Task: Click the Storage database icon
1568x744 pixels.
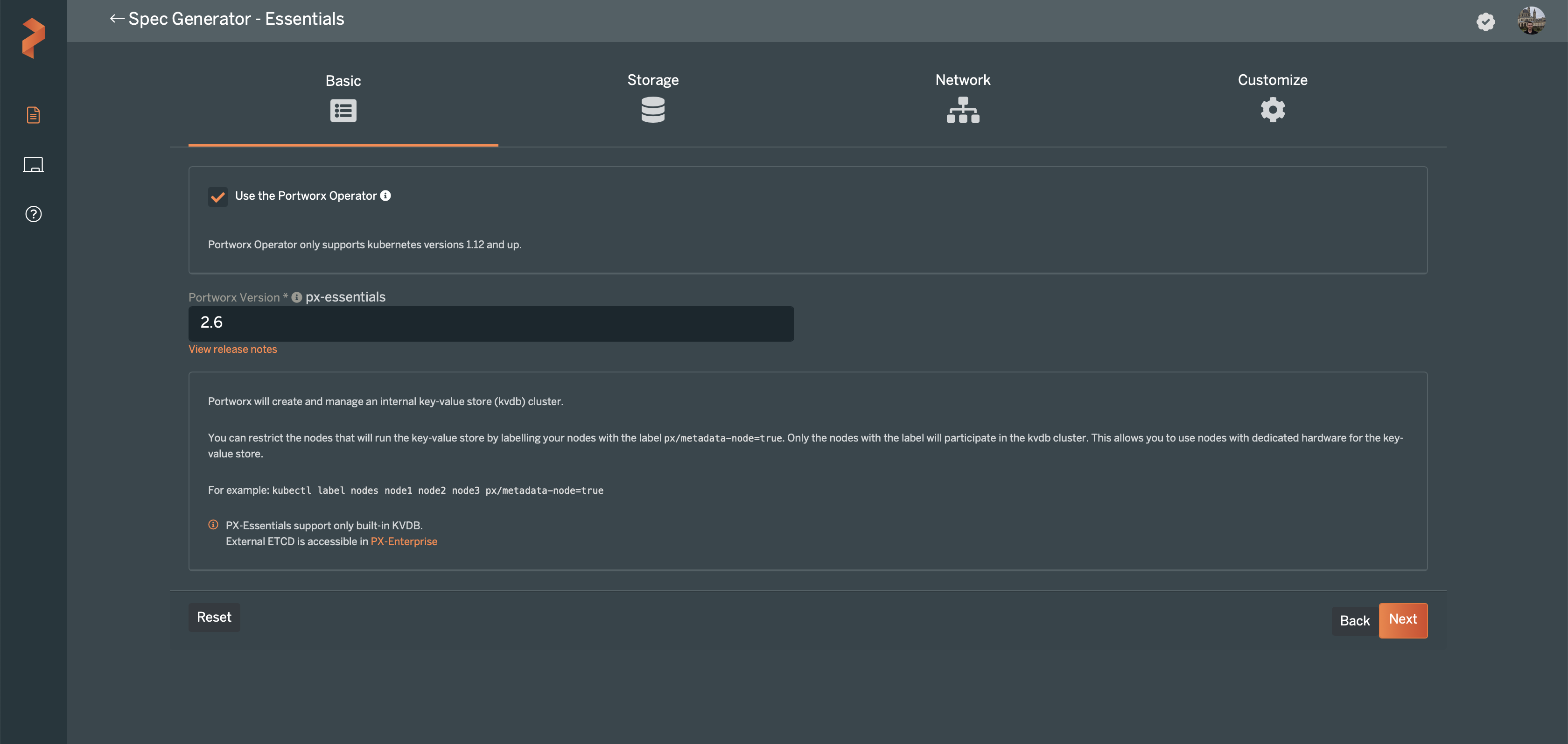Action: point(652,110)
